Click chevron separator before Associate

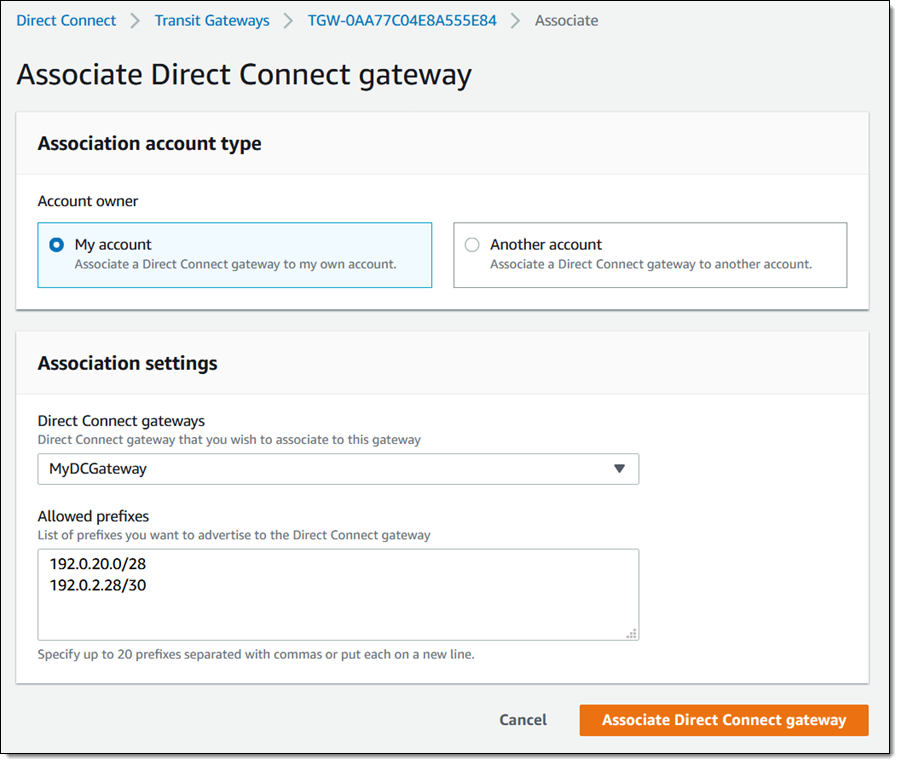(x=516, y=20)
